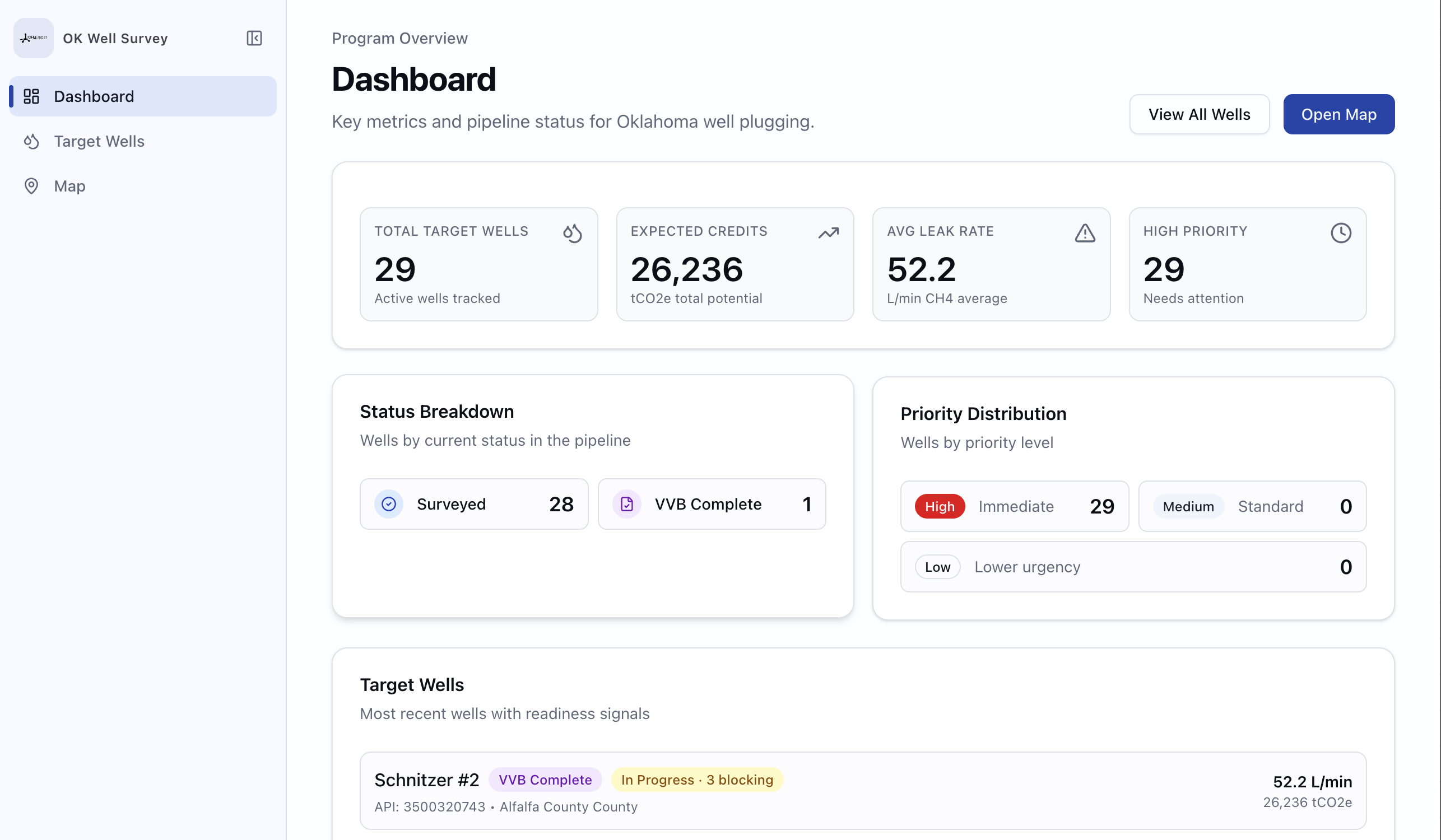Click the red High priority badge
This screenshot has width=1441, height=840.
coord(939,506)
